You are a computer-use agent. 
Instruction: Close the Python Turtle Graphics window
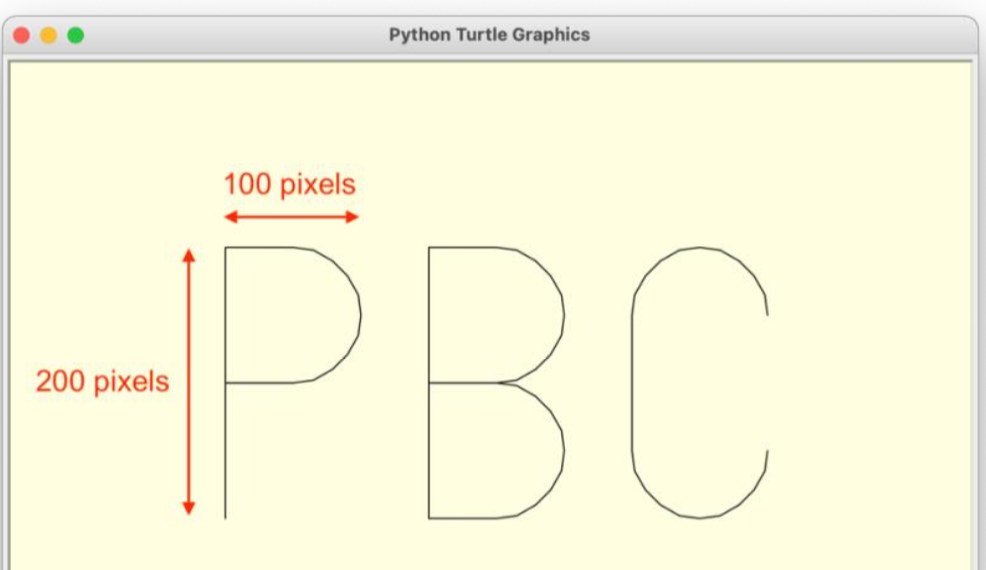tap(21, 35)
